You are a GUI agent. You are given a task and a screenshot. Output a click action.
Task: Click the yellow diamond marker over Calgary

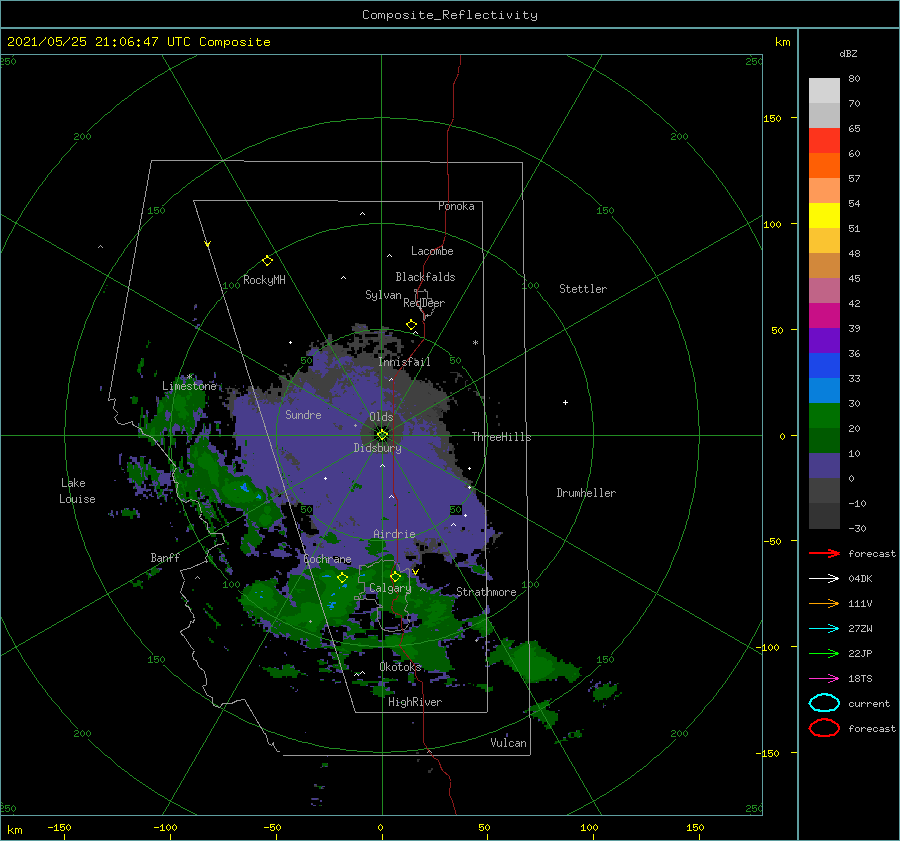(x=395, y=576)
